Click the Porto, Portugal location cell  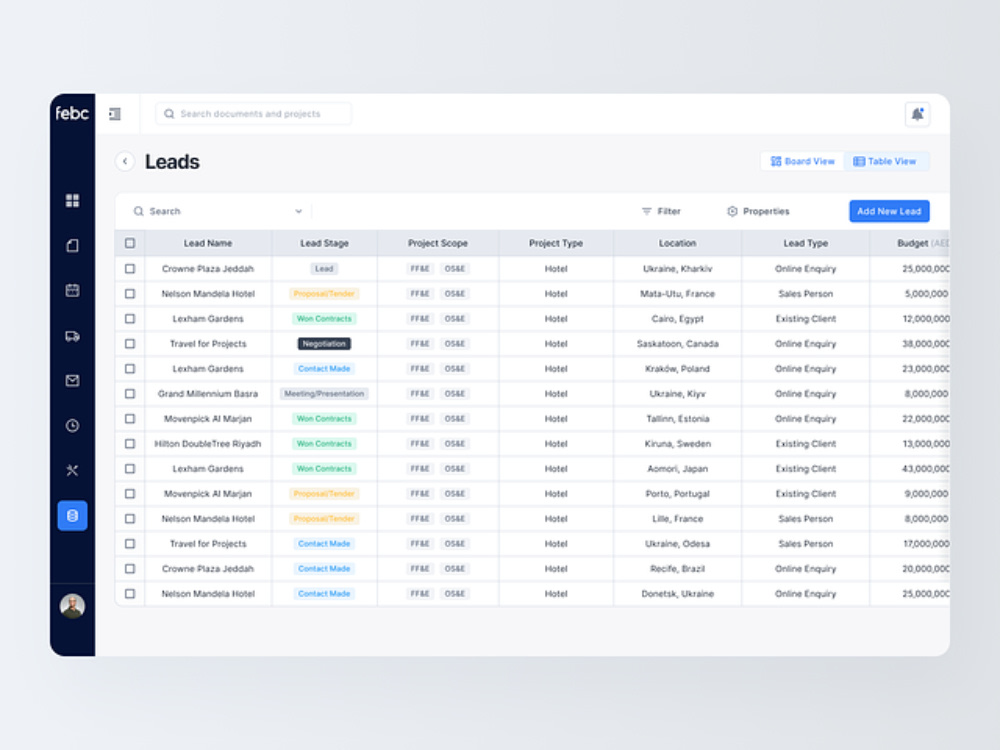point(677,494)
